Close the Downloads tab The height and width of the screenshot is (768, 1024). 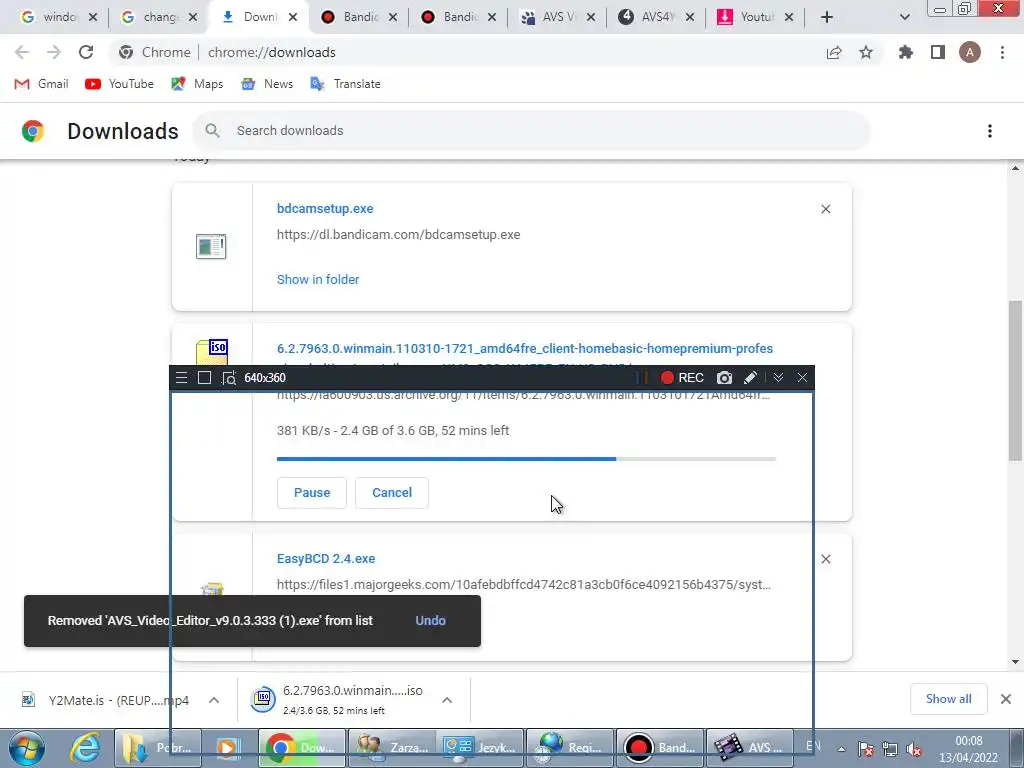coord(293,17)
